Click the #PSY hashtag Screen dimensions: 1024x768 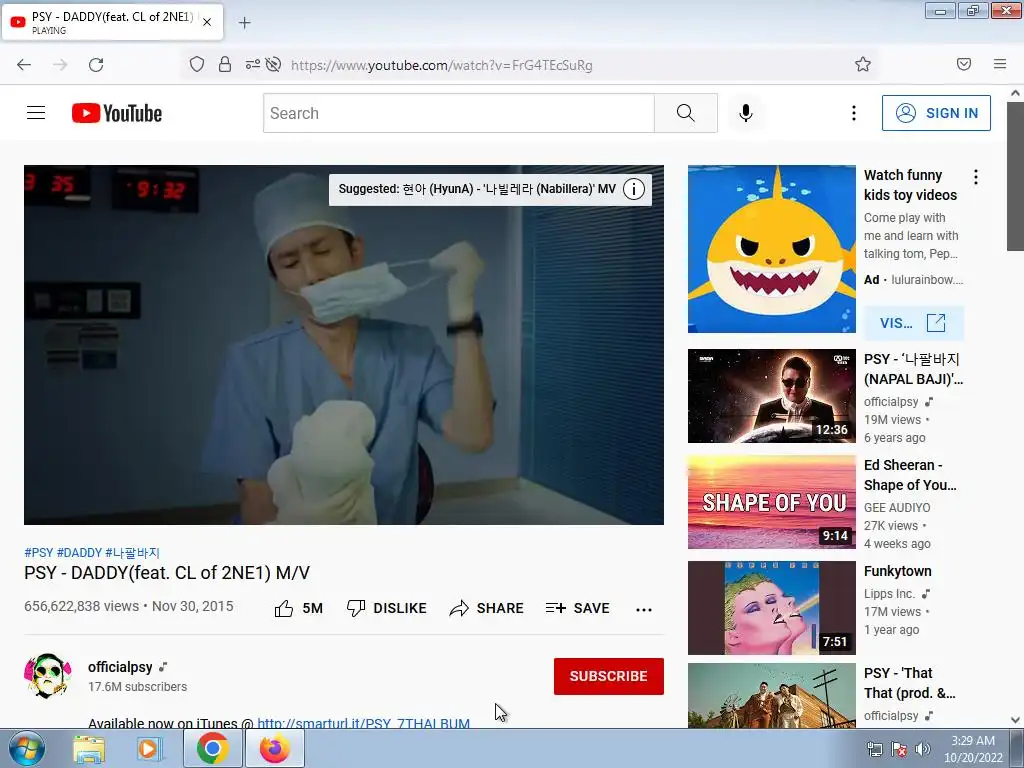(39, 552)
